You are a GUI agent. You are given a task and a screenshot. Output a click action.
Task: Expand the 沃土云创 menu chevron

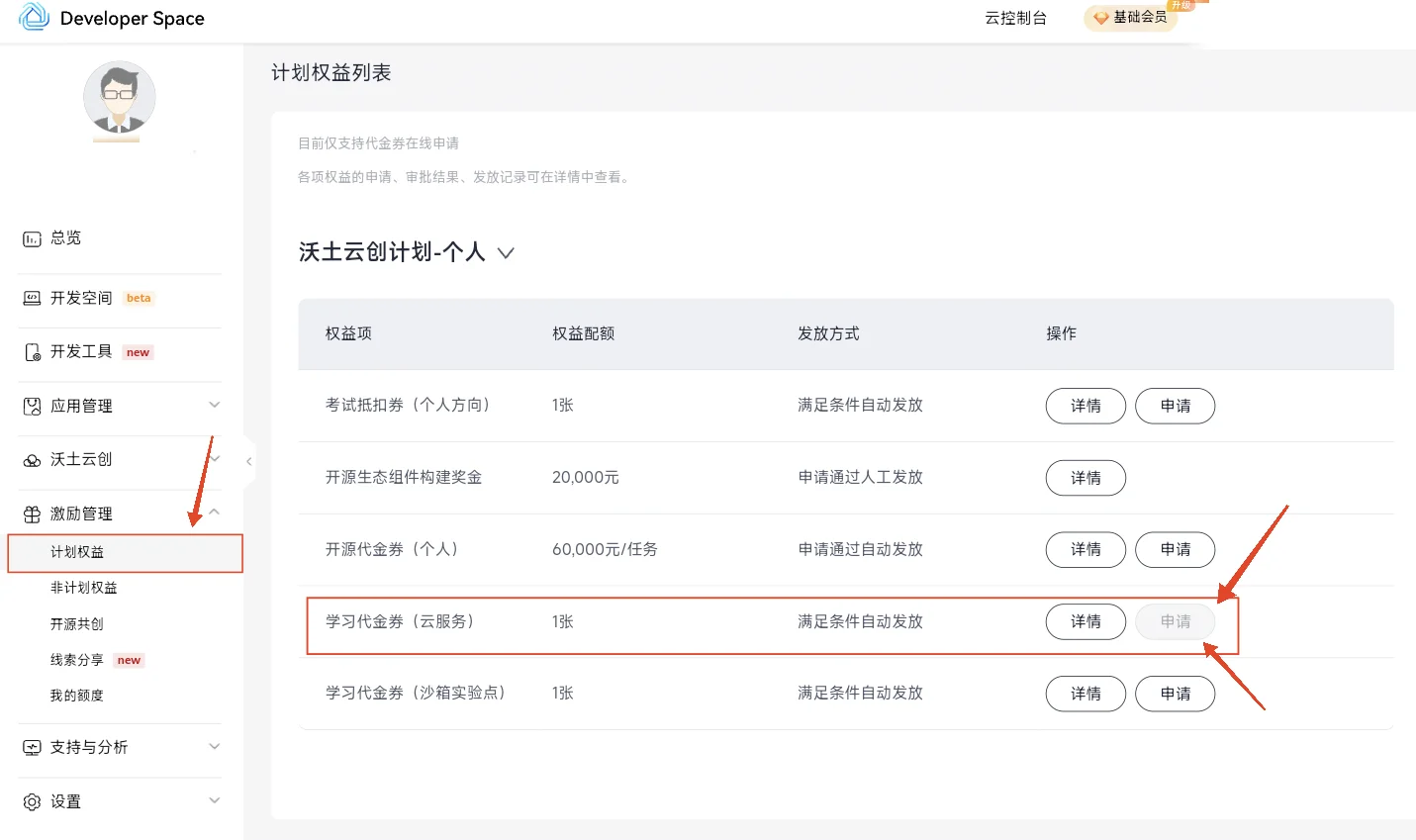(214, 459)
